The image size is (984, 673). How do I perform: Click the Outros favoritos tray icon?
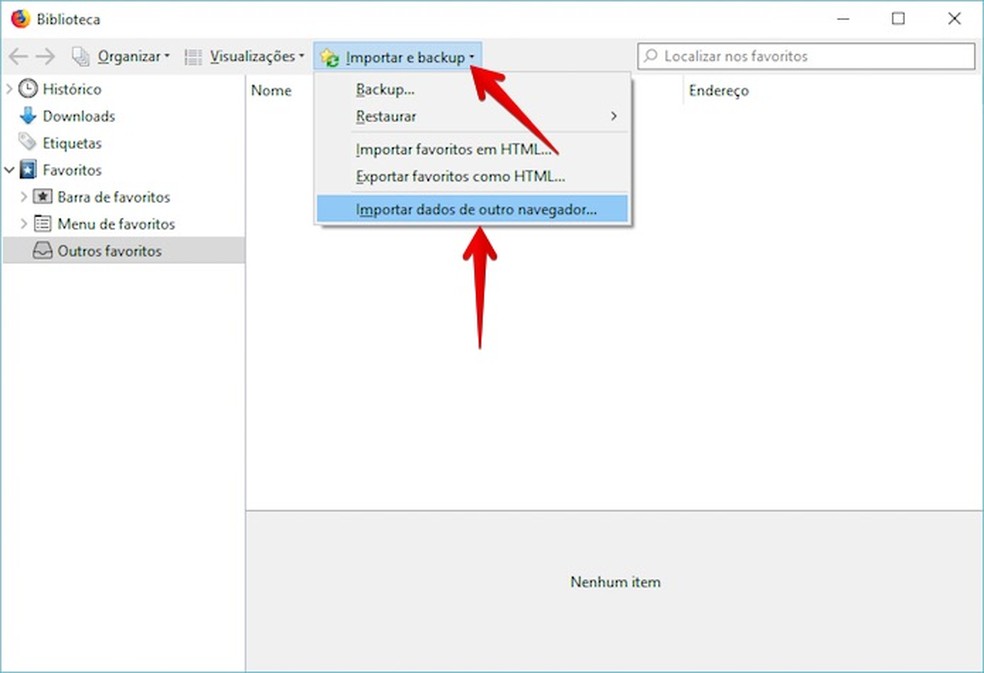[42, 250]
